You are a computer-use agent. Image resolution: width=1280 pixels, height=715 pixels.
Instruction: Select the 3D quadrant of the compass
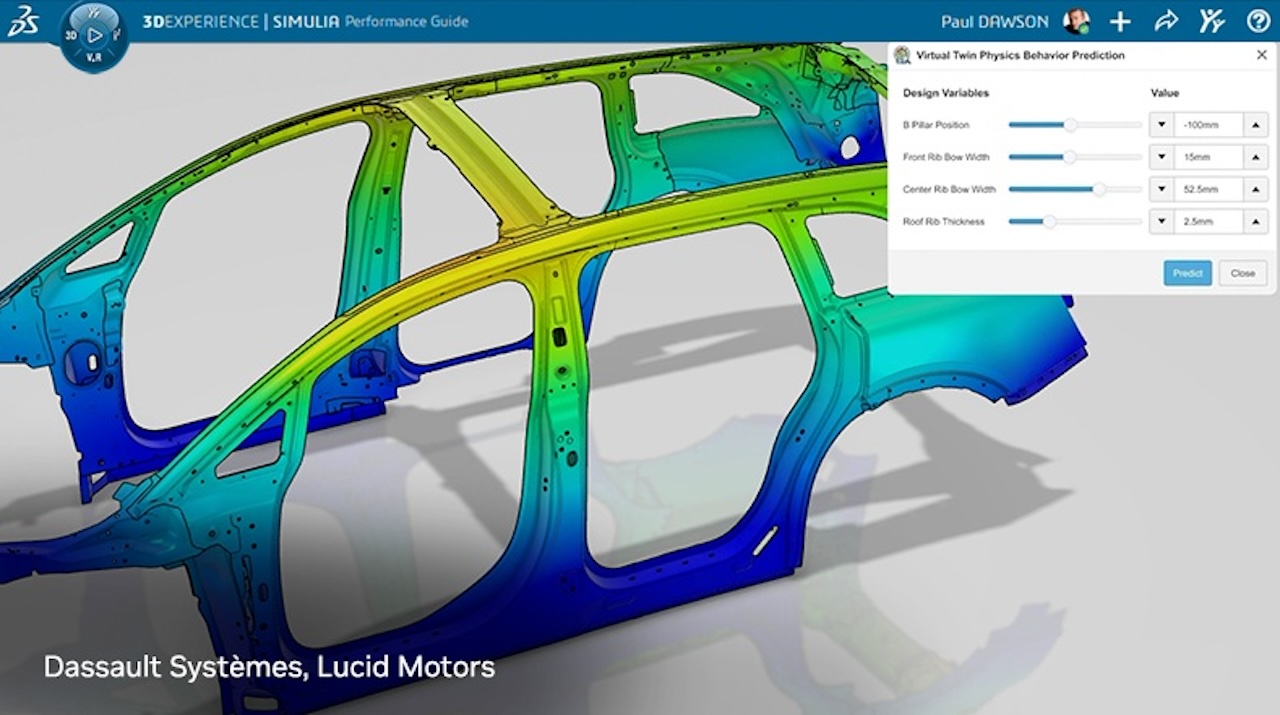(x=72, y=35)
